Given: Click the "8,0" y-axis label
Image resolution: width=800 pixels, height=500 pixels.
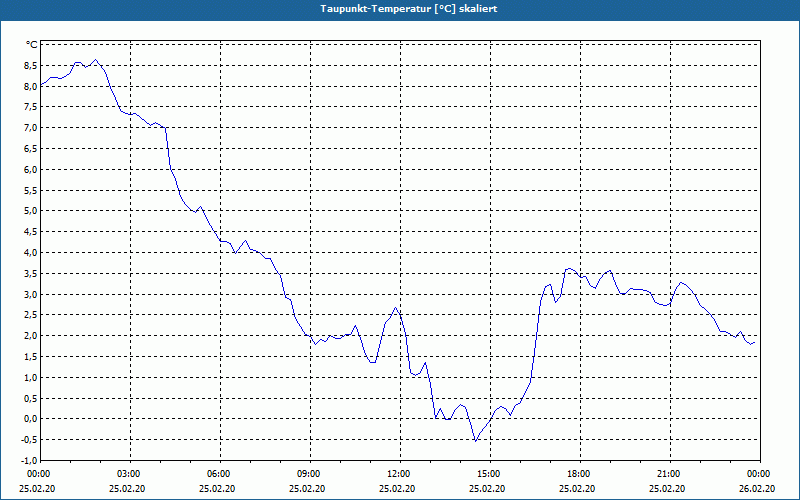Looking at the screenshot, I should [x=30, y=86].
